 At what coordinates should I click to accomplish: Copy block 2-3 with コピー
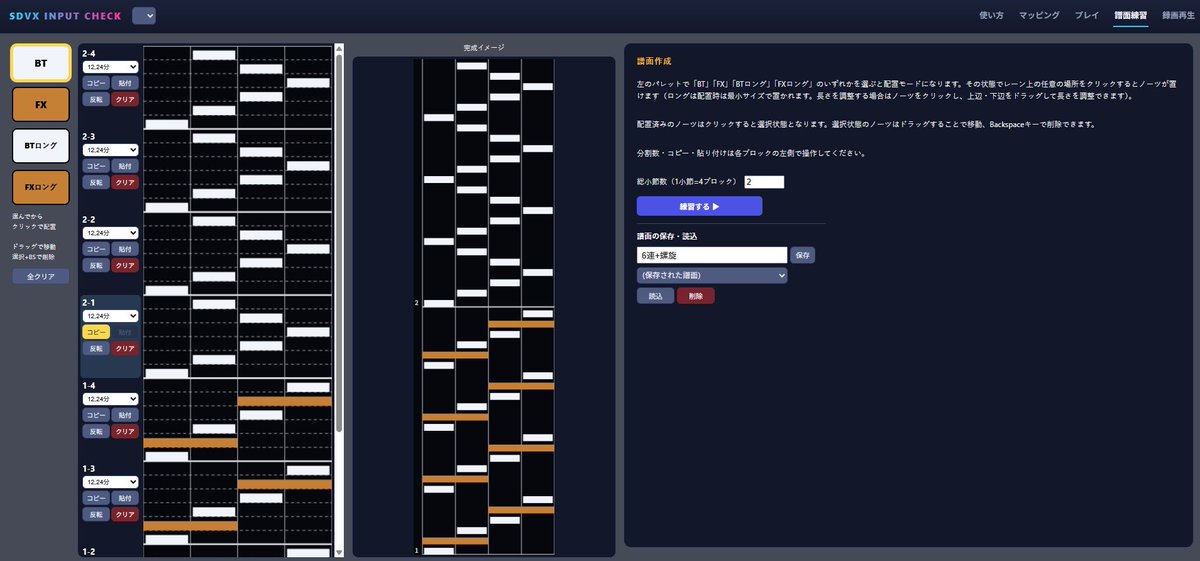(x=96, y=165)
